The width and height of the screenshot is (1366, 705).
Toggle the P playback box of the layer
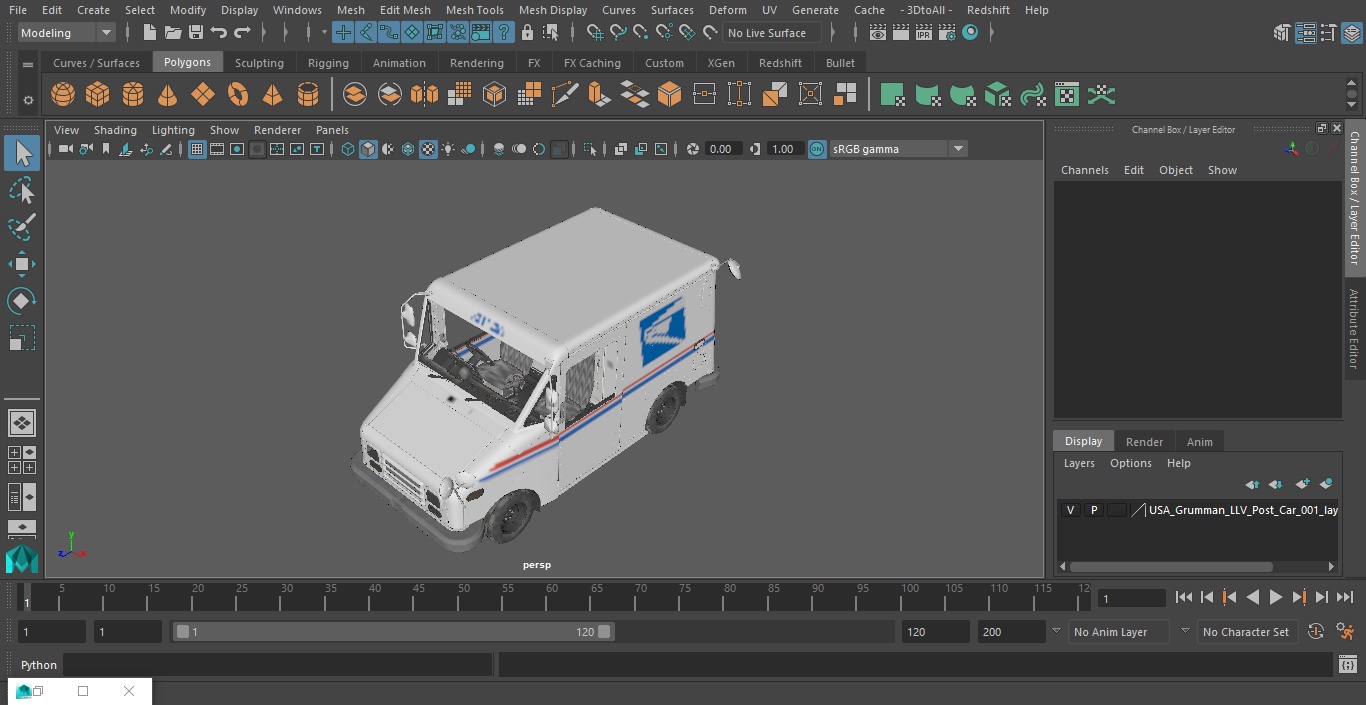pos(1093,510)
